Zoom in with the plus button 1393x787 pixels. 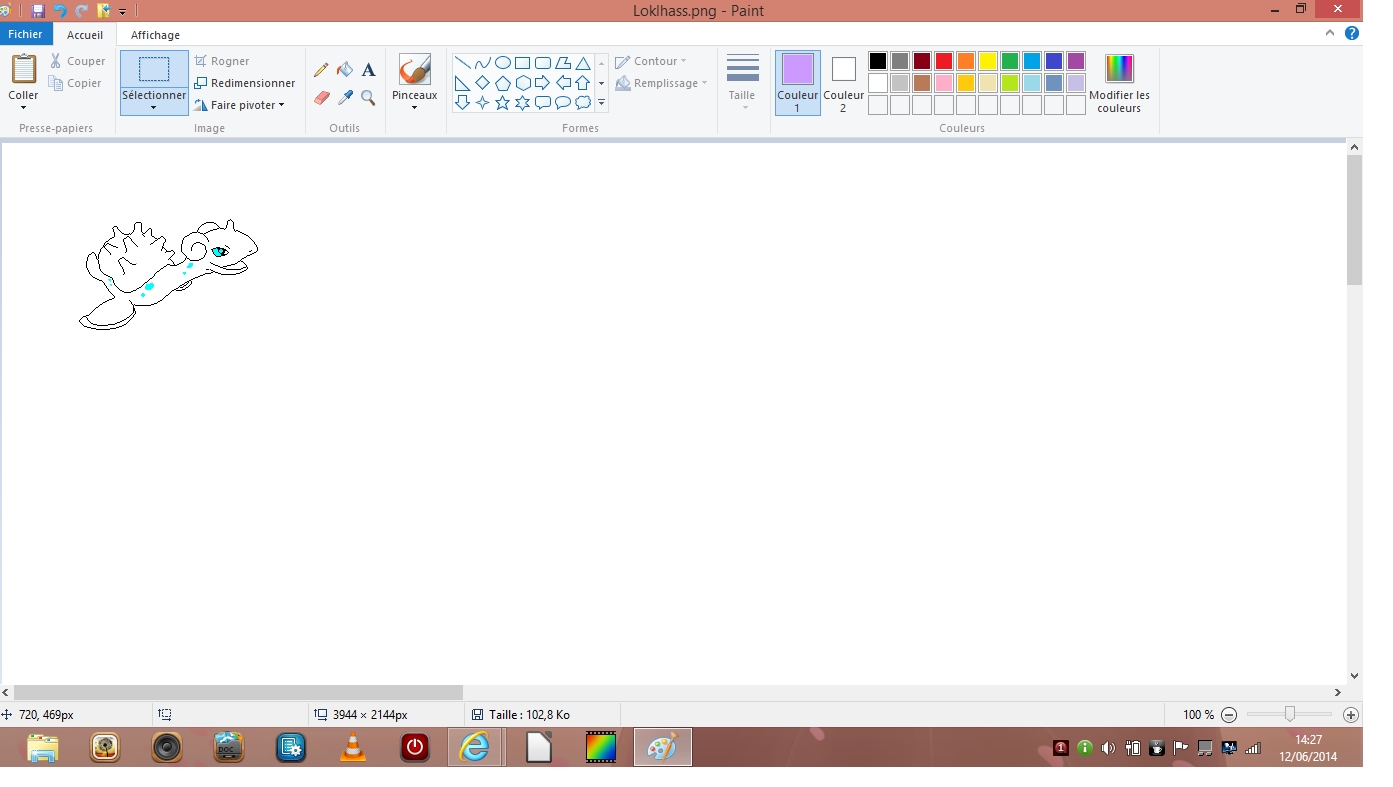point(1351,715)
